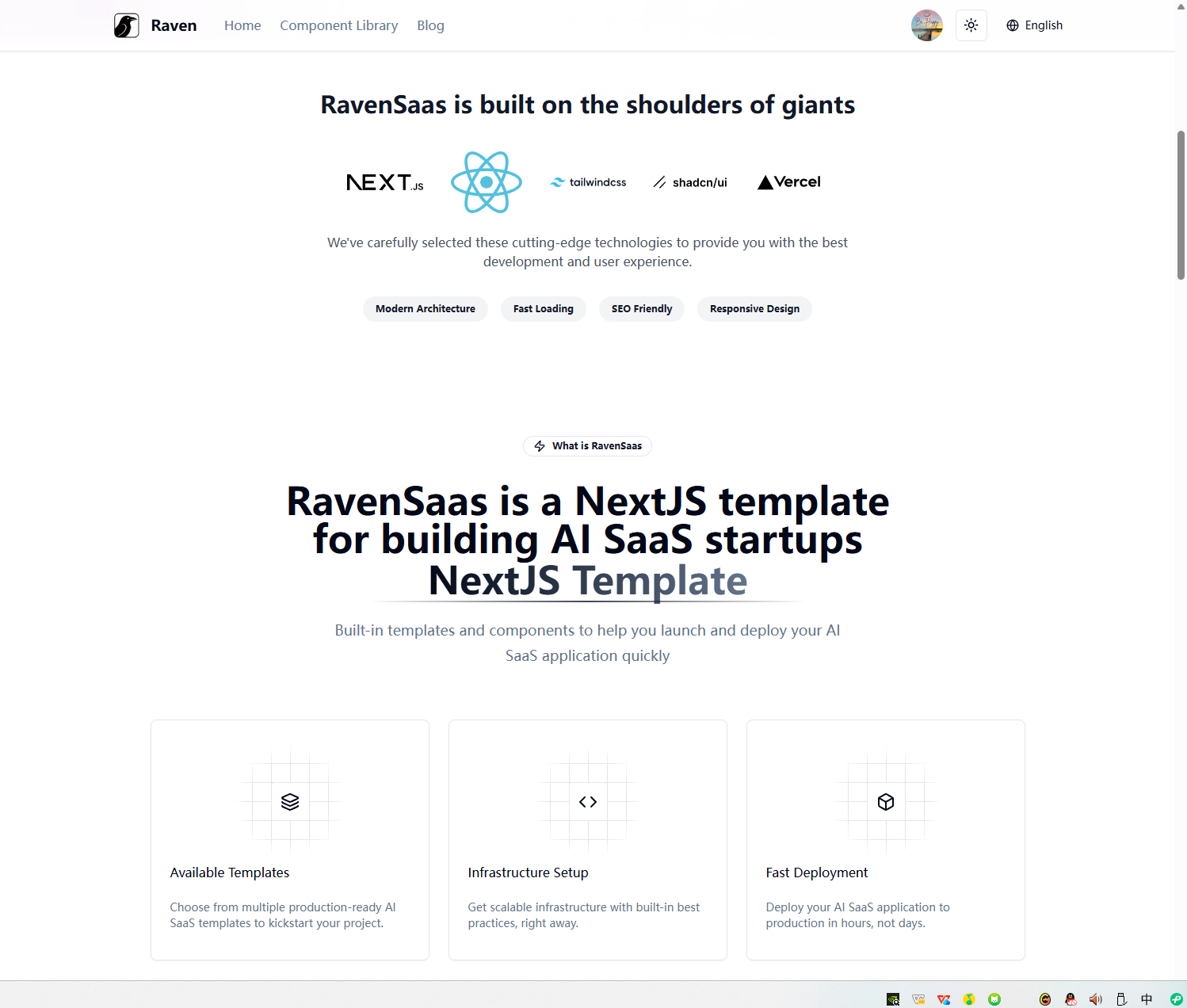Open the gray V chat tray icon

coord(918,999)
